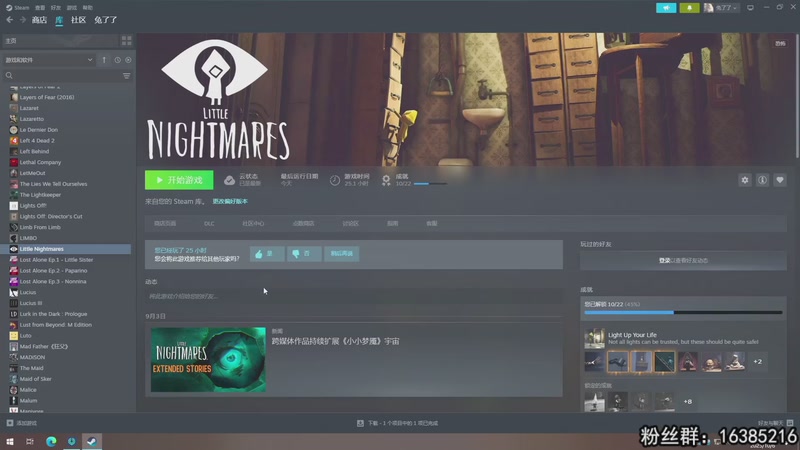
Task: Select LIMBO in the library list
Action: point(28,238)
